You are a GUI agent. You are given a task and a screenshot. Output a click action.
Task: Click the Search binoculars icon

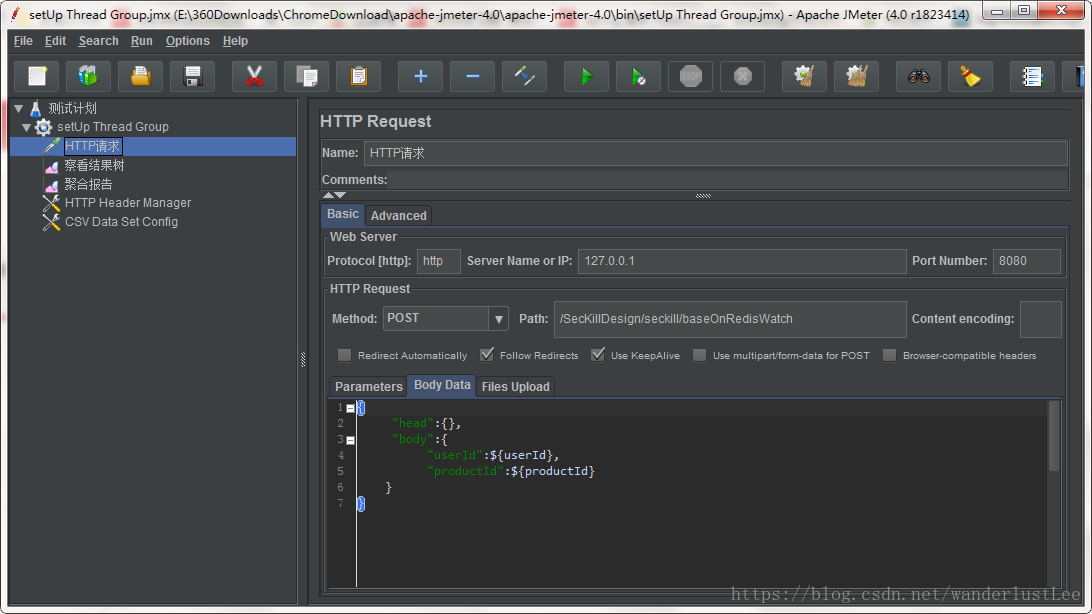coord(919,76)
